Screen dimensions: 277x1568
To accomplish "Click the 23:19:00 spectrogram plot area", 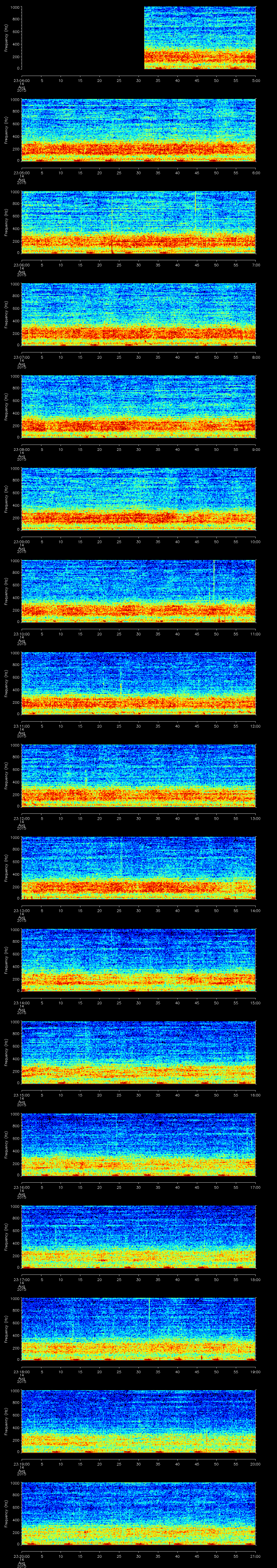I will [x=139, y=1421].
